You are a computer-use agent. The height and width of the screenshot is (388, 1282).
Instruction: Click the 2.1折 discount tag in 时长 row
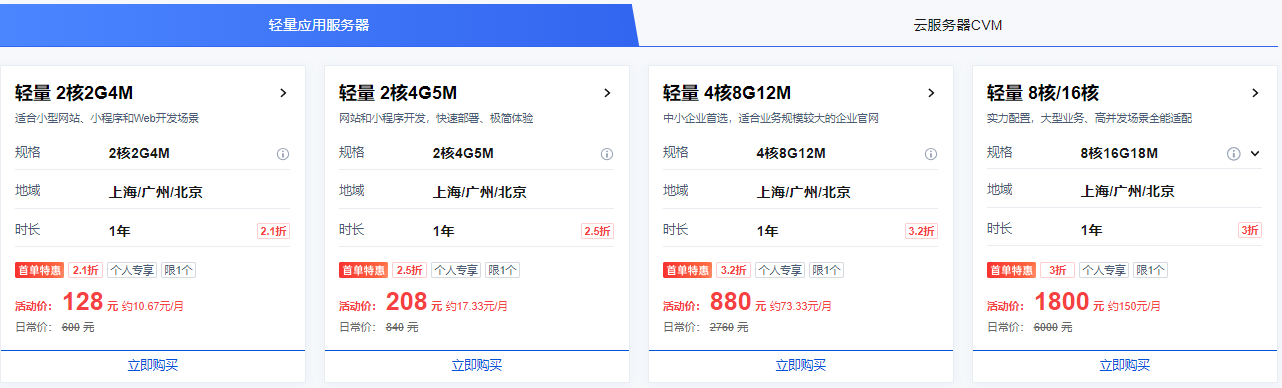[273, 231]
